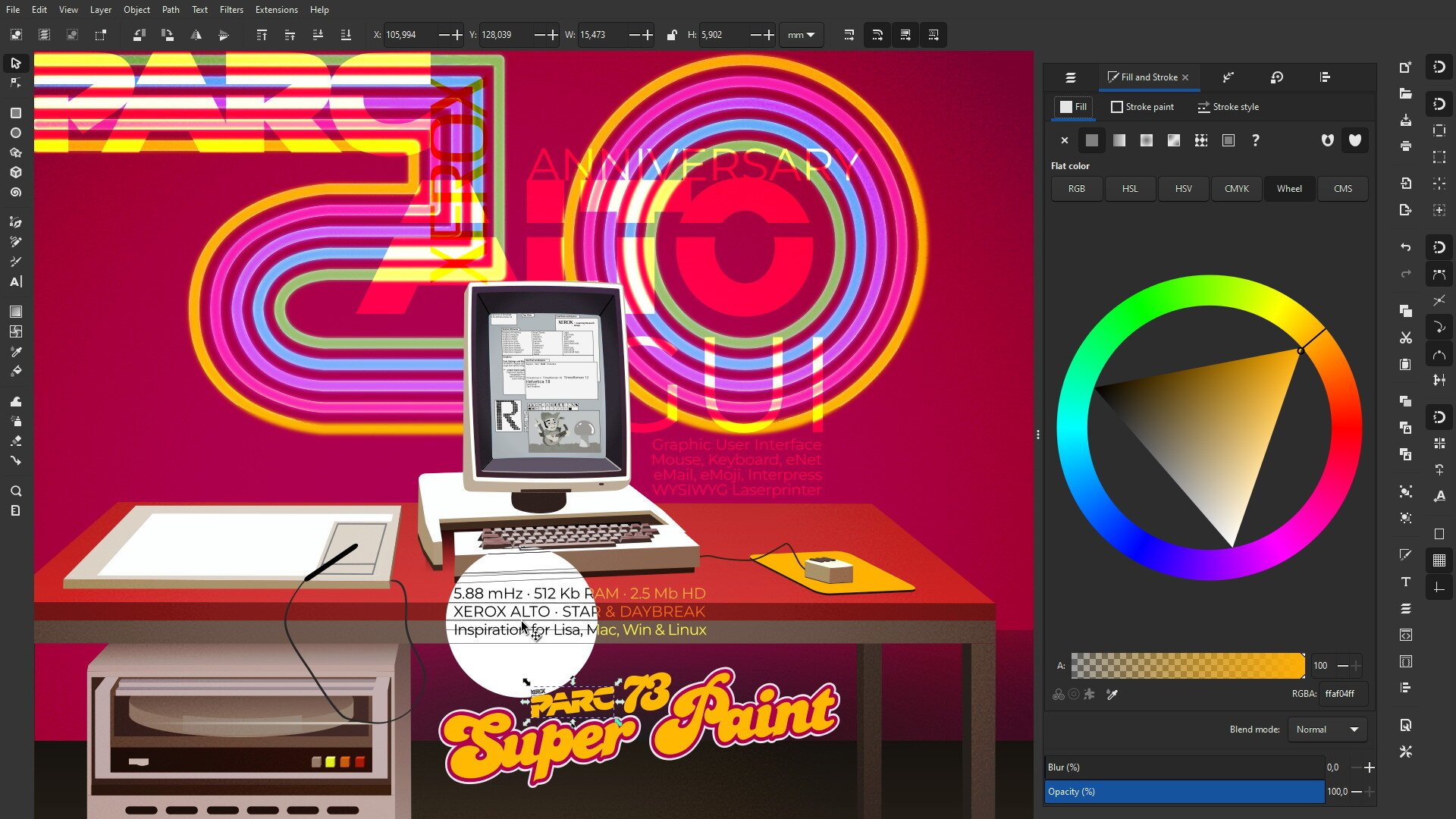Image resolution: width=1456 pixels, height=819 pixels.
Task: Select the Dropper color picker tool
Action: 15,352
